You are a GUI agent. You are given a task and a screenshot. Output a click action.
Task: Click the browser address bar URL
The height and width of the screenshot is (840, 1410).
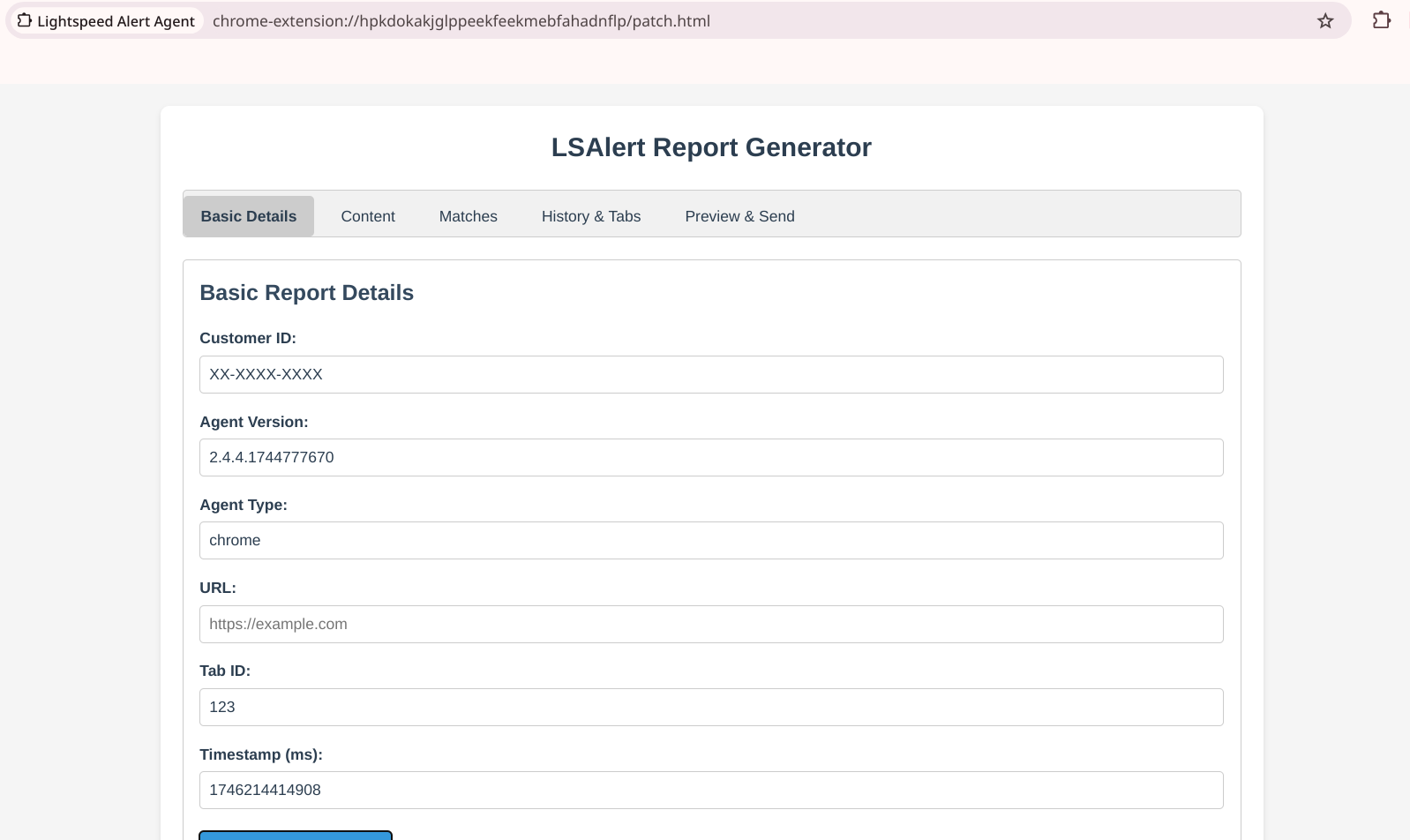461,21
